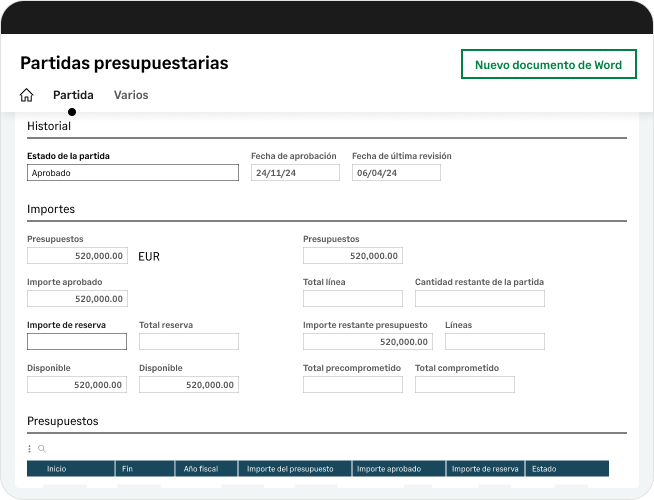This screenshot has height=500, width=654.
Task: Click the Cantidad restante de la partida field
Action: pos(480,299)
